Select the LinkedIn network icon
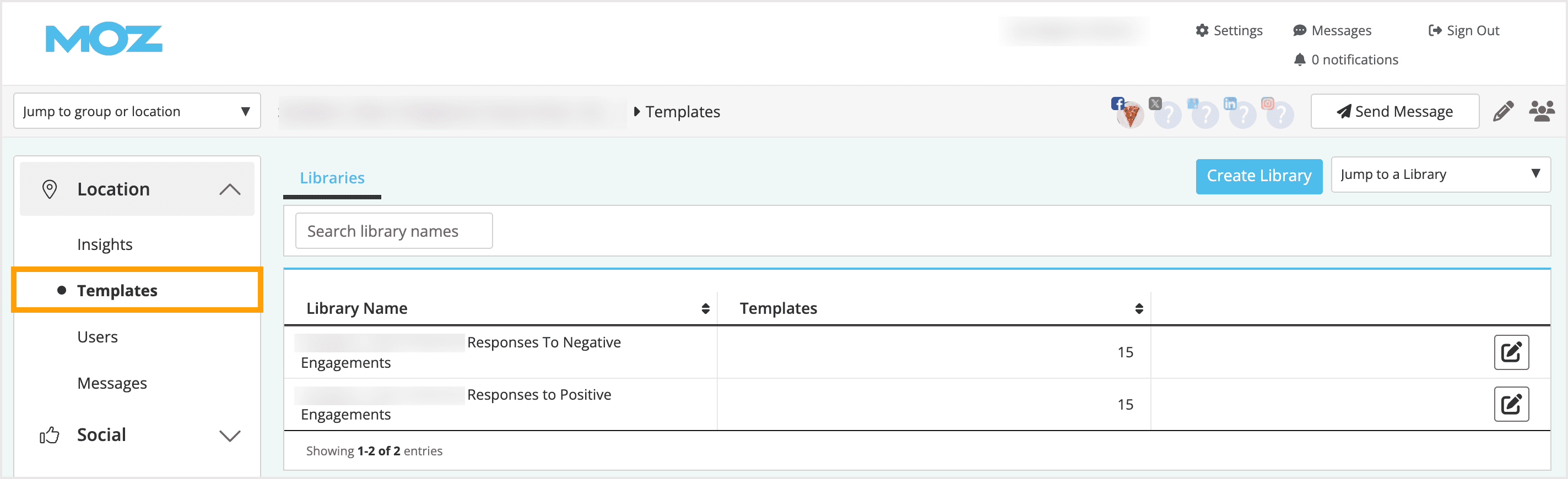The image size is (1568, 479). tap(1230, 104)
